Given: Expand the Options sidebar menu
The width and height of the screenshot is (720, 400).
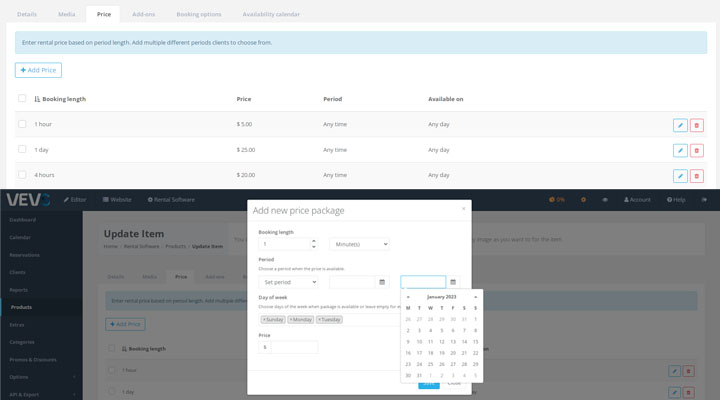Looking at the screenshot, I should pyautogui.click(x=41, y=377).
